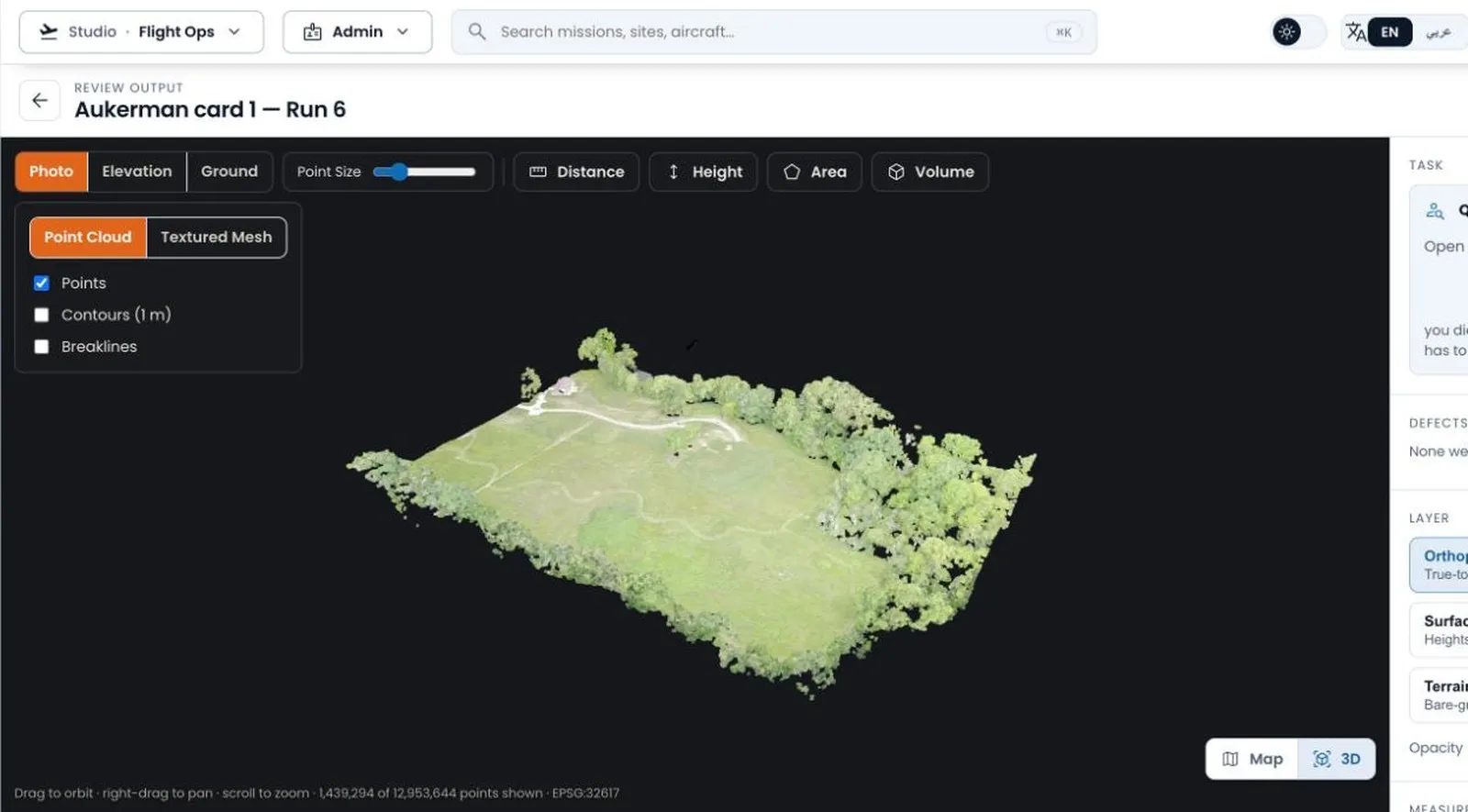Image resolution: width=1468 pixels, height=812 pixels.
Task: Select the Photo coloring tab
Action: (51, 172)
